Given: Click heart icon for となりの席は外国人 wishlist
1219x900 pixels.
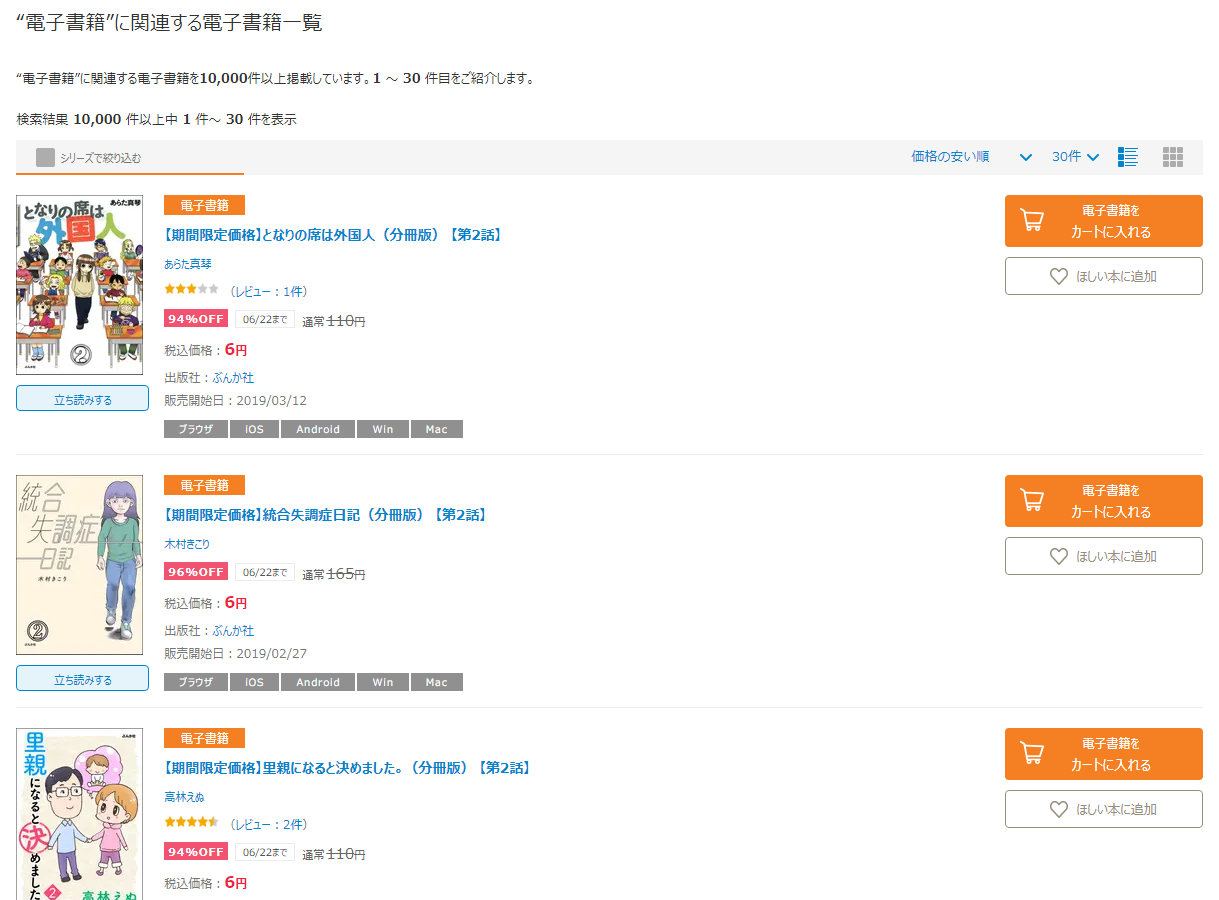Looking at the screenshot, I should (1059, 277).
